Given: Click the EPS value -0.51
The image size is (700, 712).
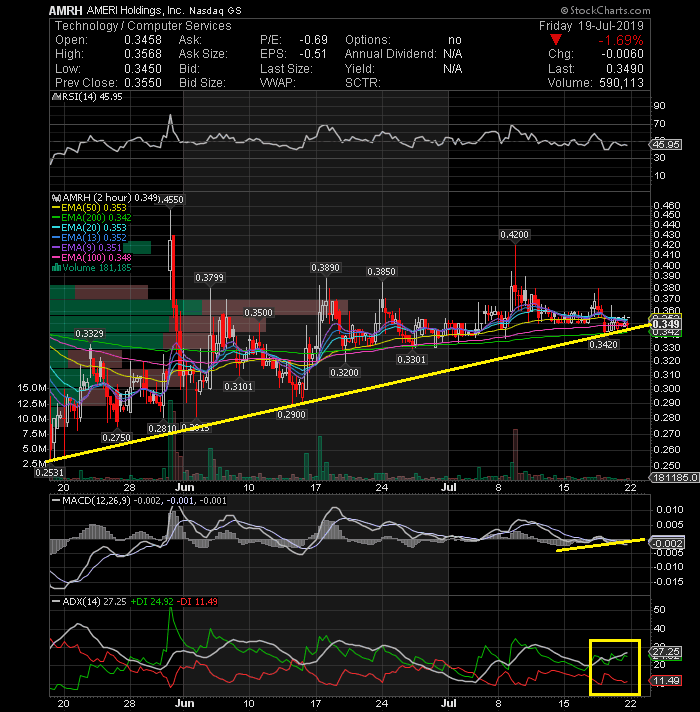Looking at the screenshot, I should click(313, 54).
